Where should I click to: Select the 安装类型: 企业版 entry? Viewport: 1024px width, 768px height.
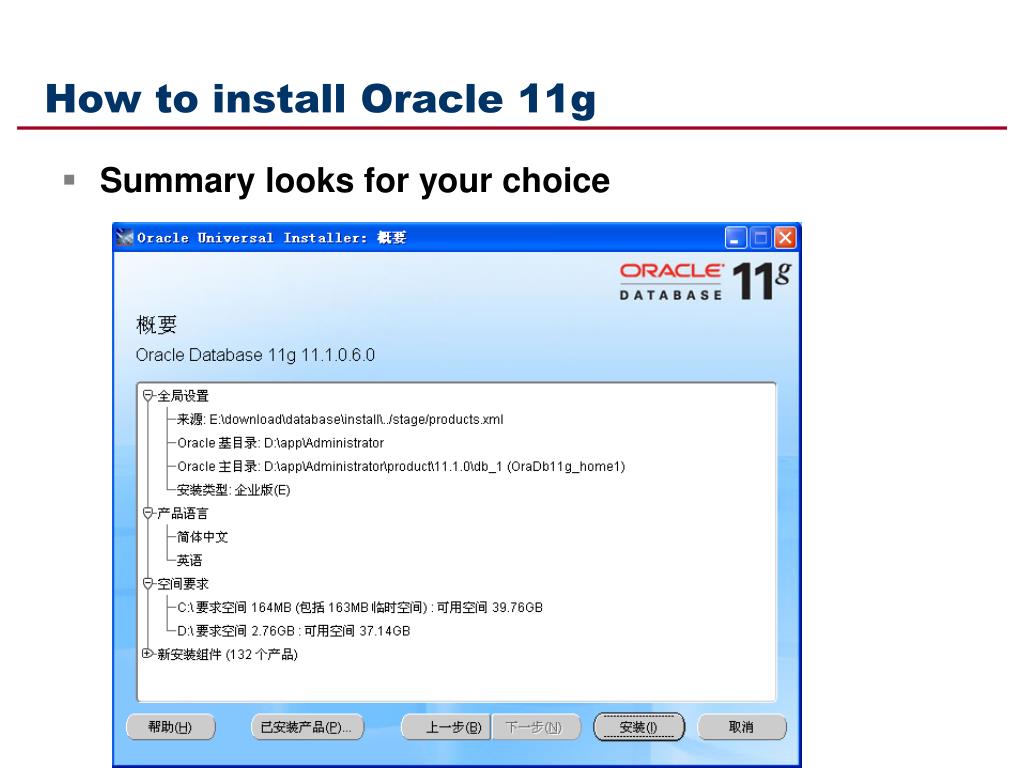pyautogui.click(x=233, y=490)
